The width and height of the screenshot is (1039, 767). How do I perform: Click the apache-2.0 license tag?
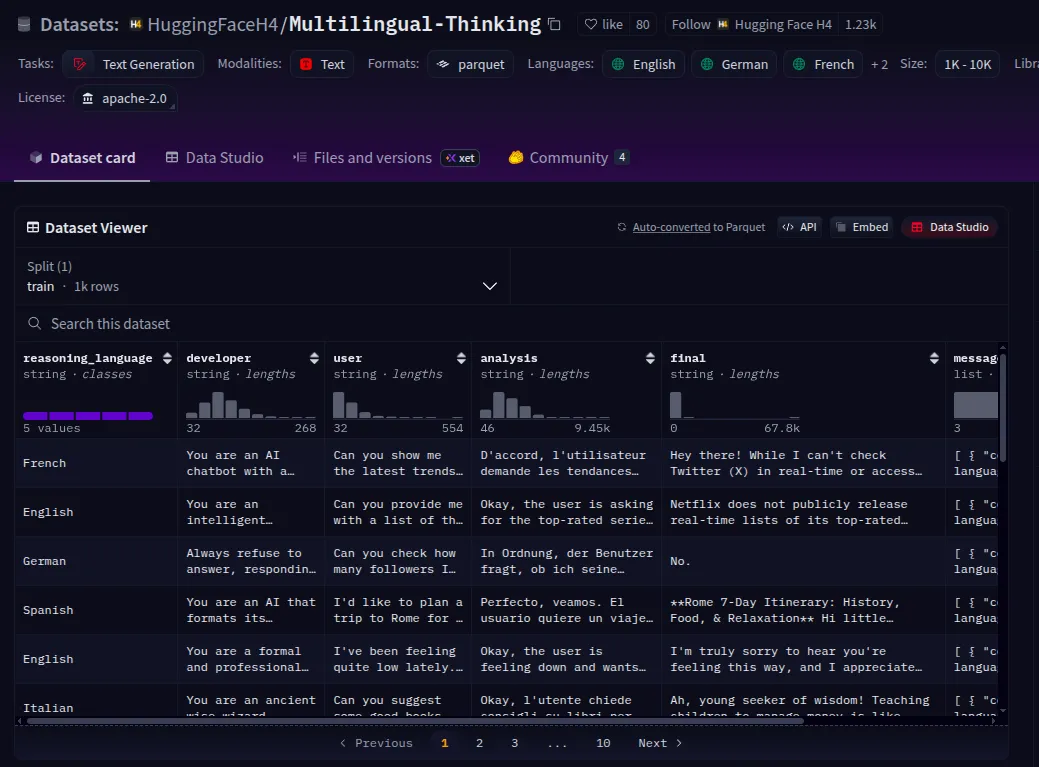coord(125,99)
